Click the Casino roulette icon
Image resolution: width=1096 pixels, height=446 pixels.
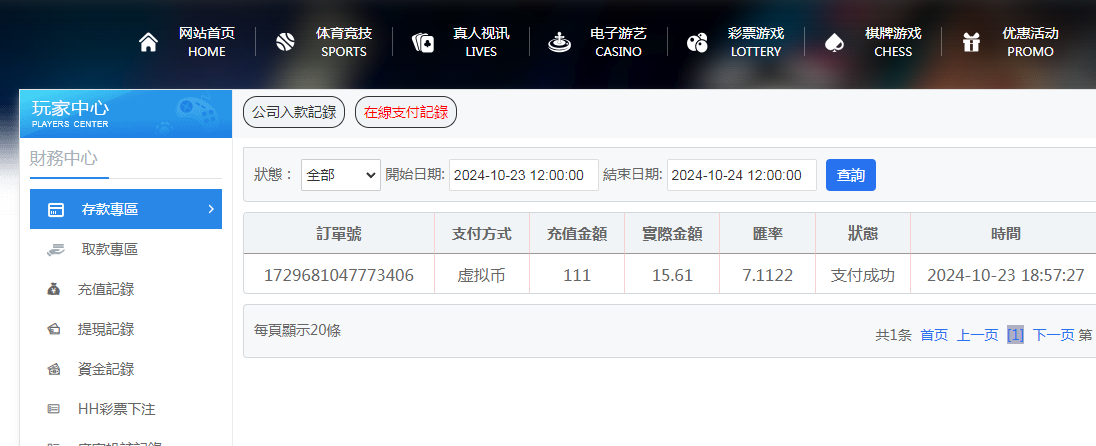(x=559, y=42)
